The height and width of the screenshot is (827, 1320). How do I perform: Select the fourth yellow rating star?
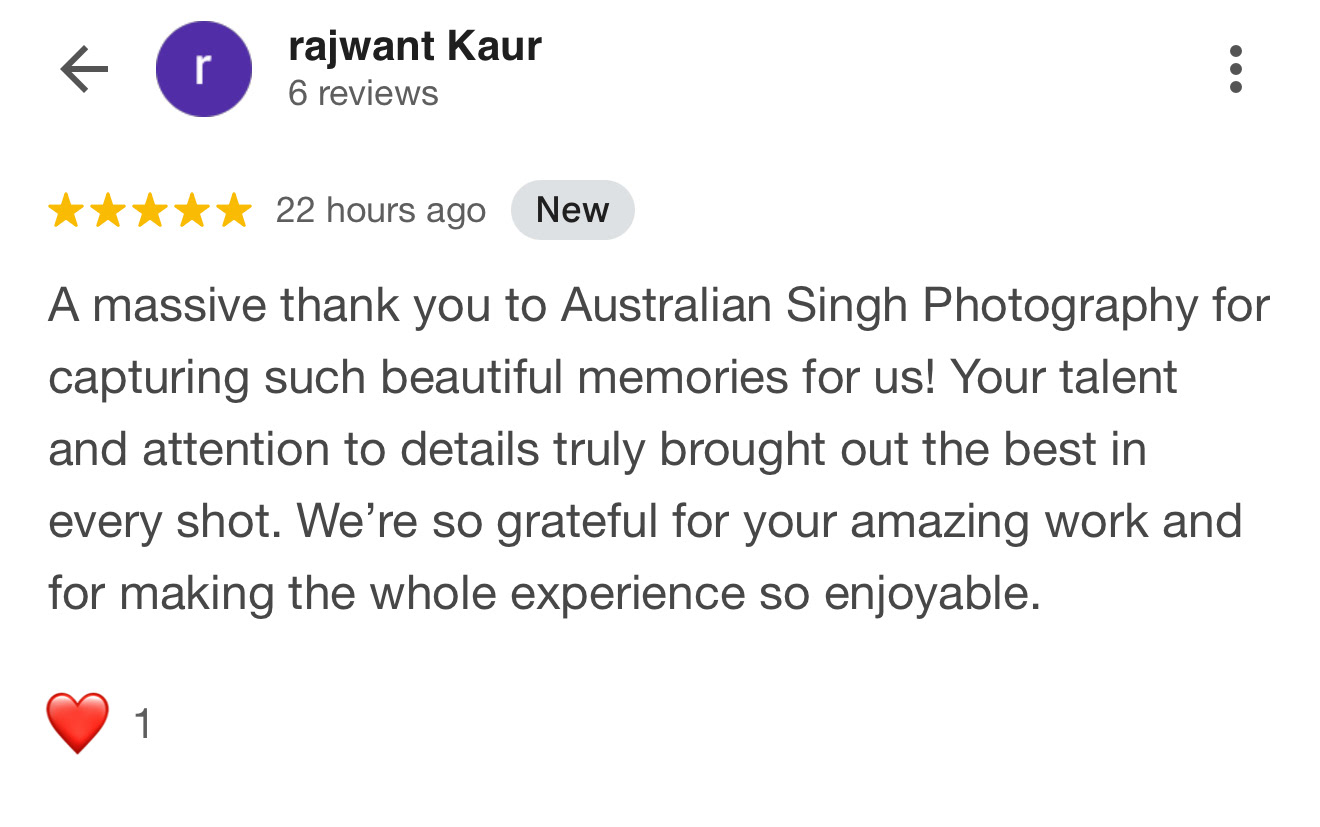point(191,211)
